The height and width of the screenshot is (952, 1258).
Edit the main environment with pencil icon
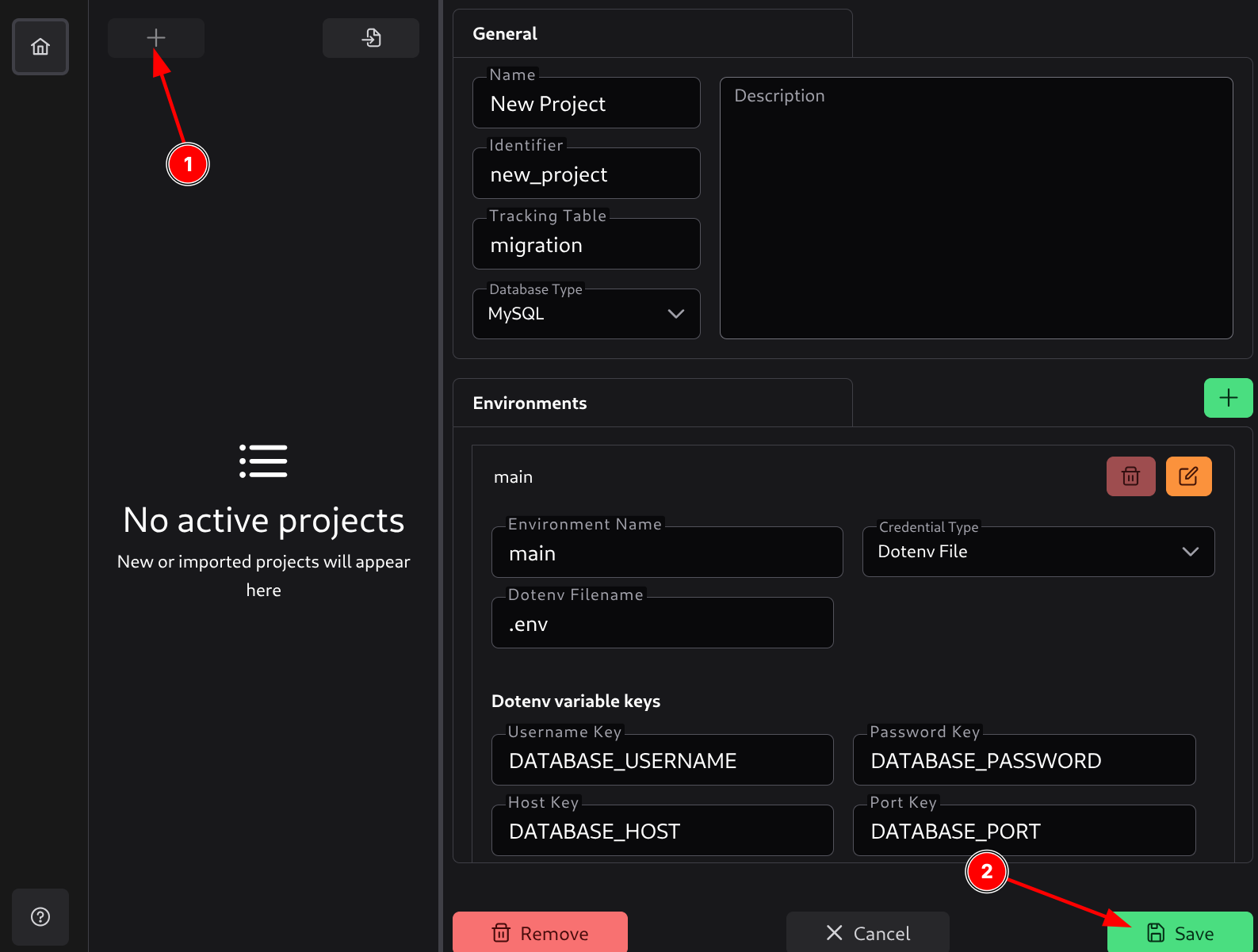click(1189, 476)
